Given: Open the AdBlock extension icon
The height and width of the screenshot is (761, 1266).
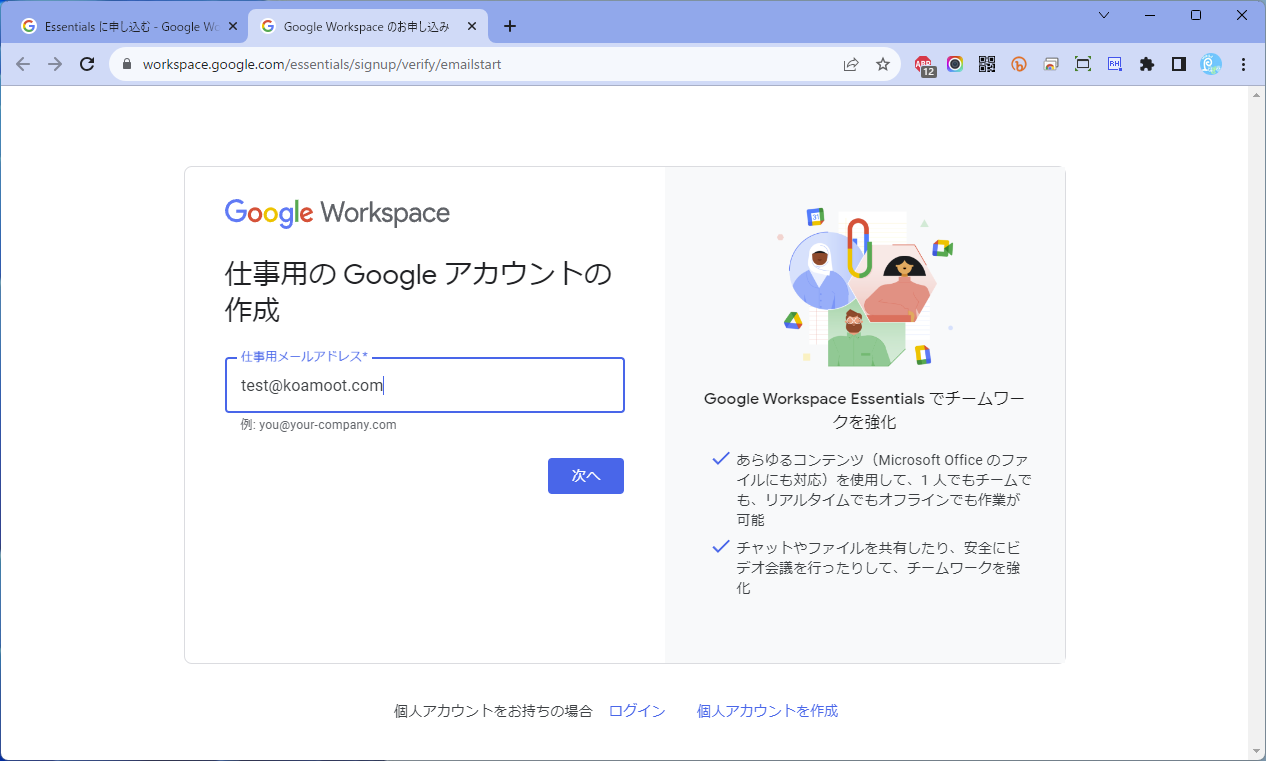Looking at the screenshot, I should point(924,63).
